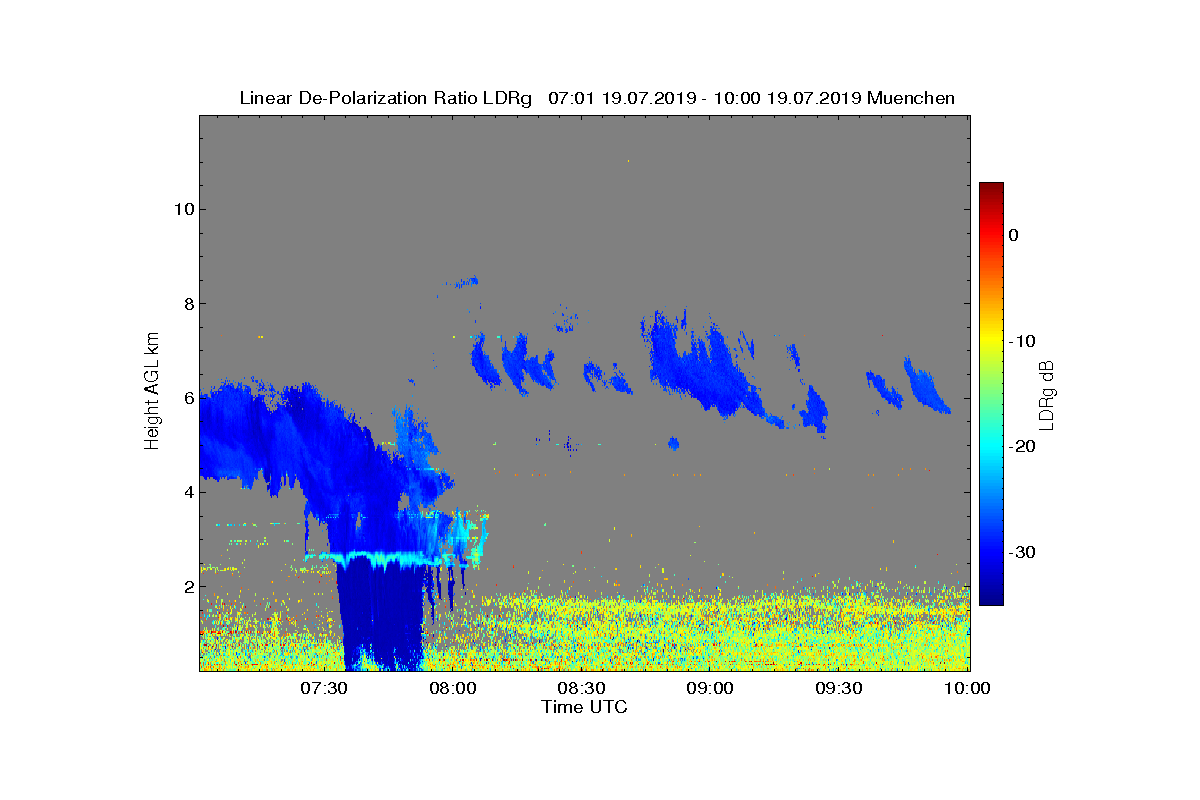Click the colorbar tick value '-10'
1200x800 pixels.
(1021, 341)
